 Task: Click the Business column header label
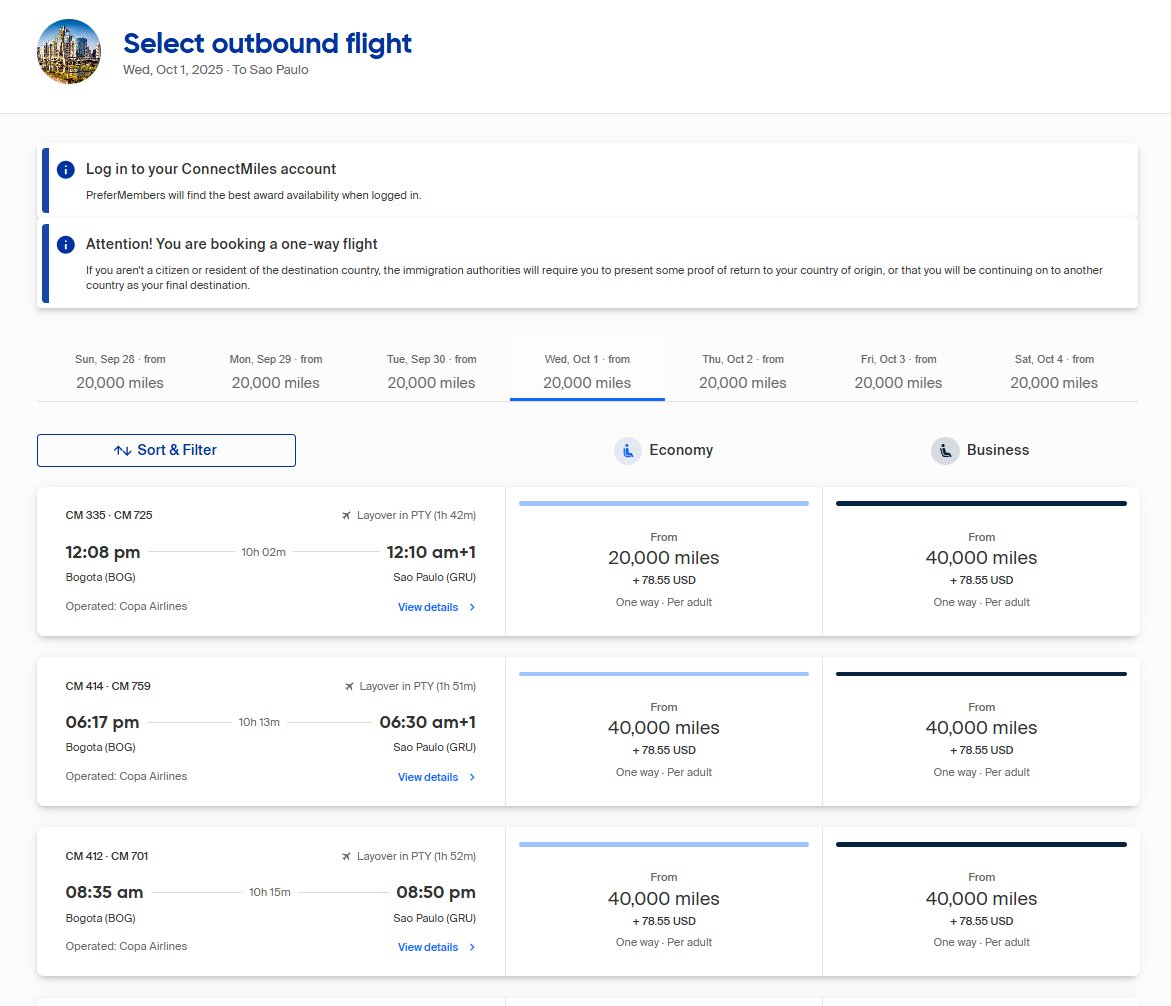click(998, 450)
